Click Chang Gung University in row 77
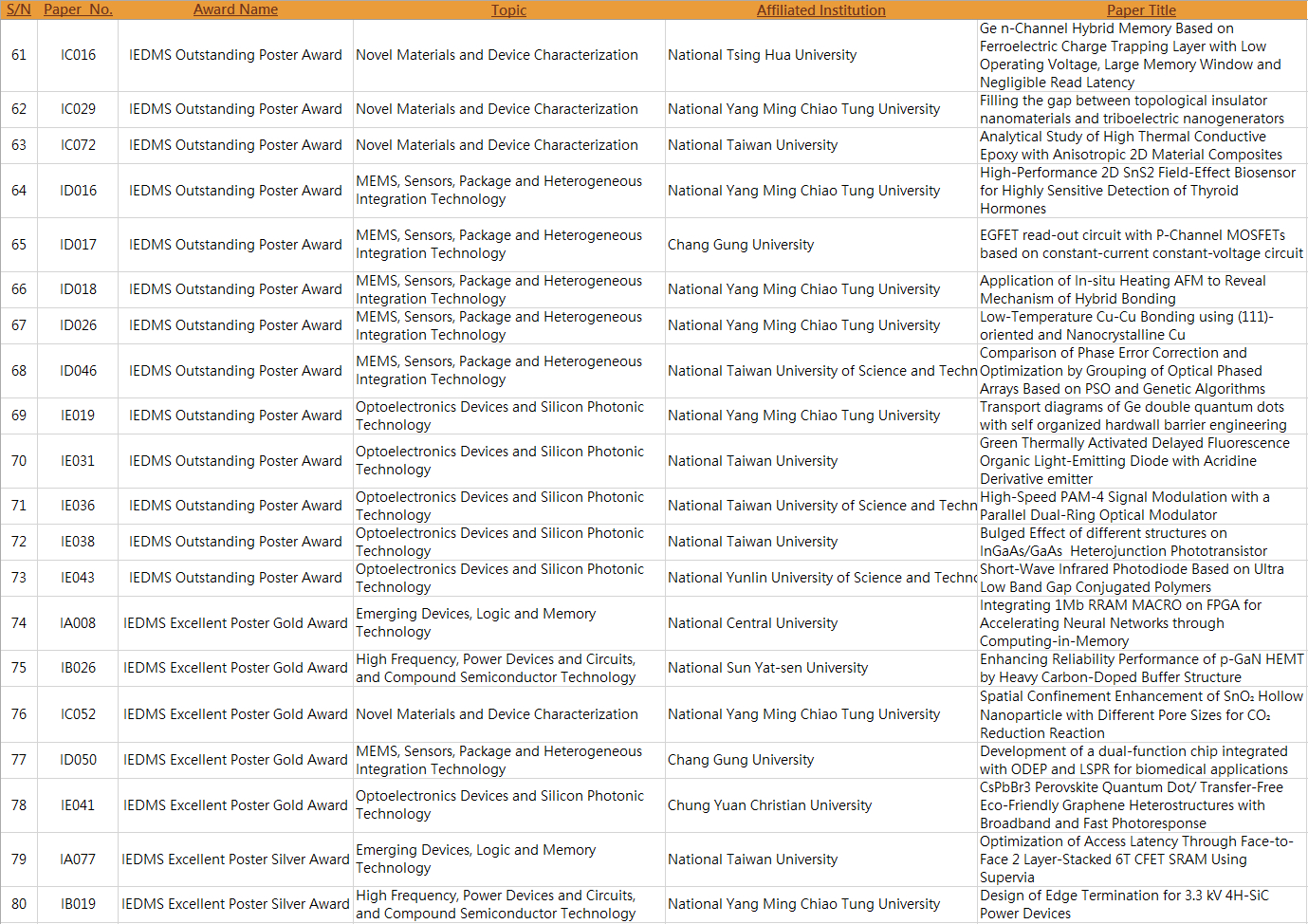Image resolution: width=1308 pixels, height=924 pixels. click(x=821, y=760)
